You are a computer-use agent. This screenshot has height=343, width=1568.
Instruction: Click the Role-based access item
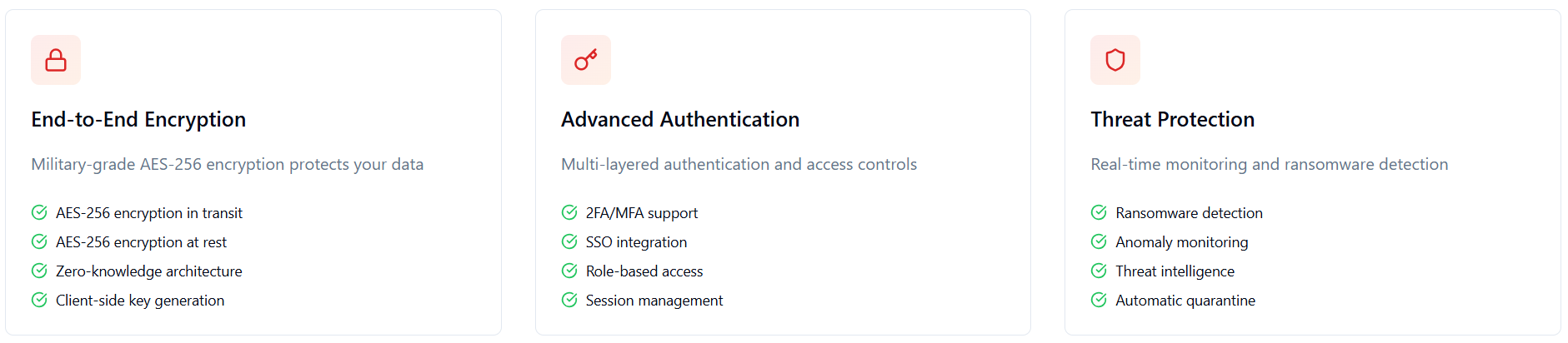[644, 271]
